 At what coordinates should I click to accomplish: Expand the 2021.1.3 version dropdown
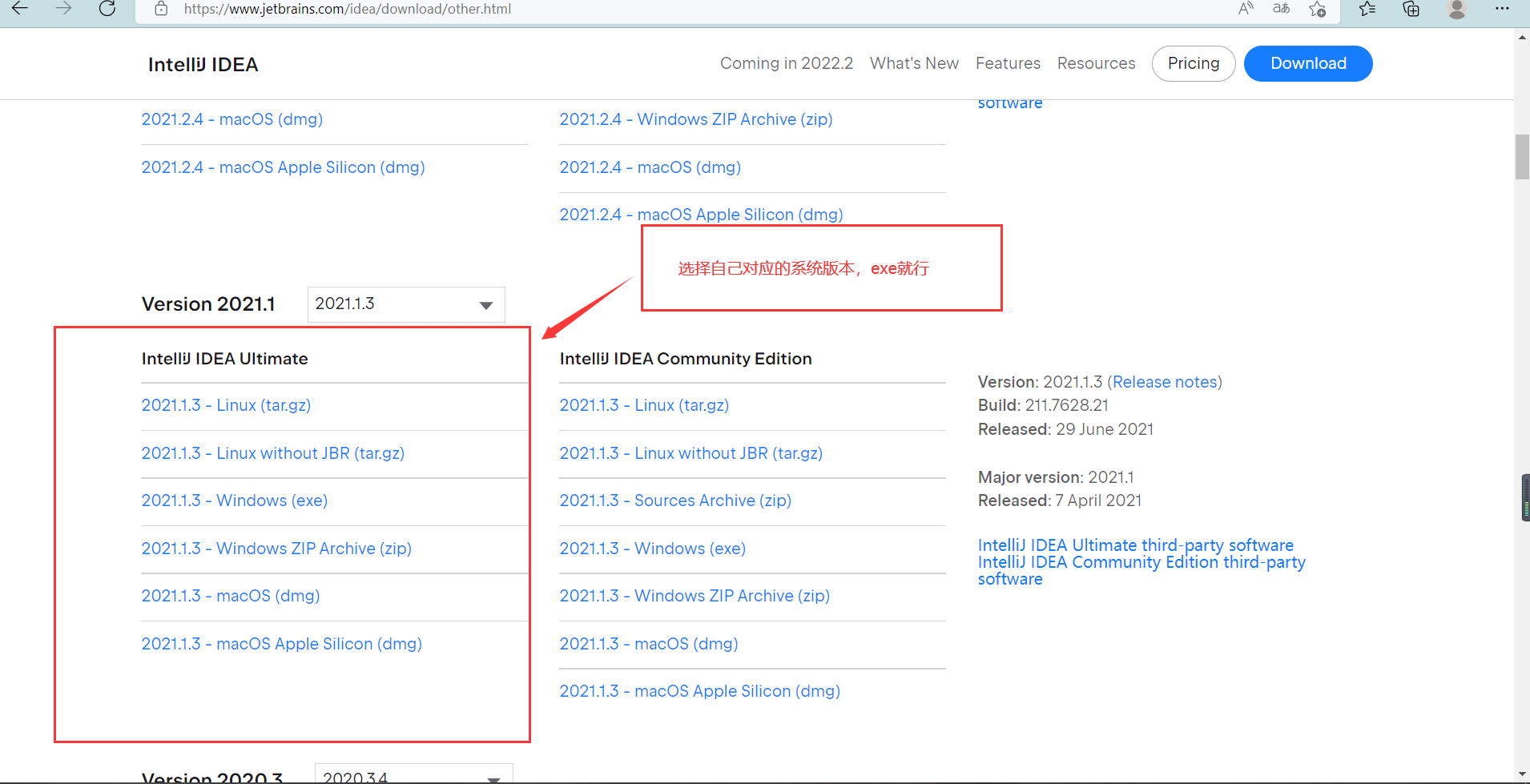coord(406,304)
